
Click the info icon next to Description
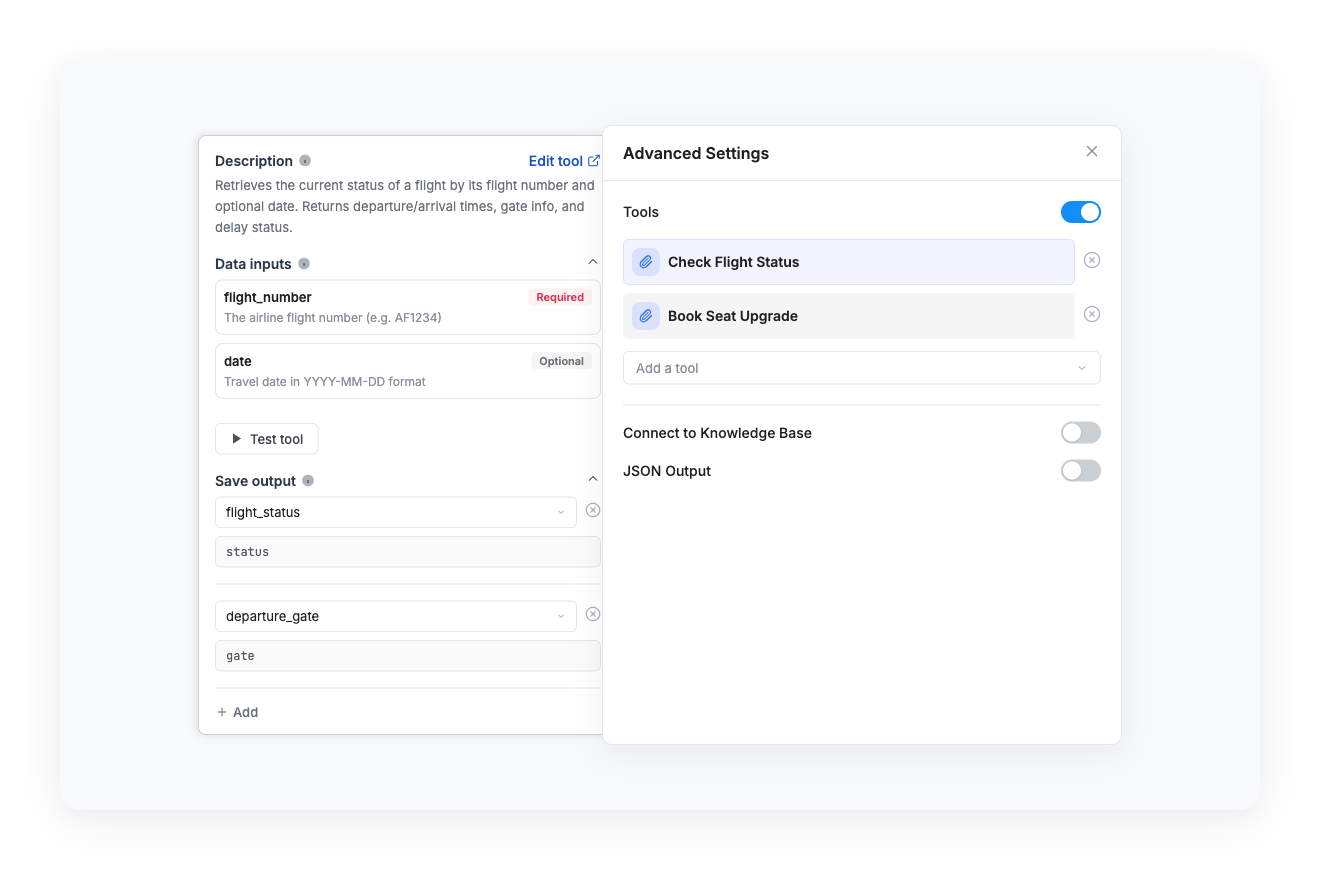point(305,160)
